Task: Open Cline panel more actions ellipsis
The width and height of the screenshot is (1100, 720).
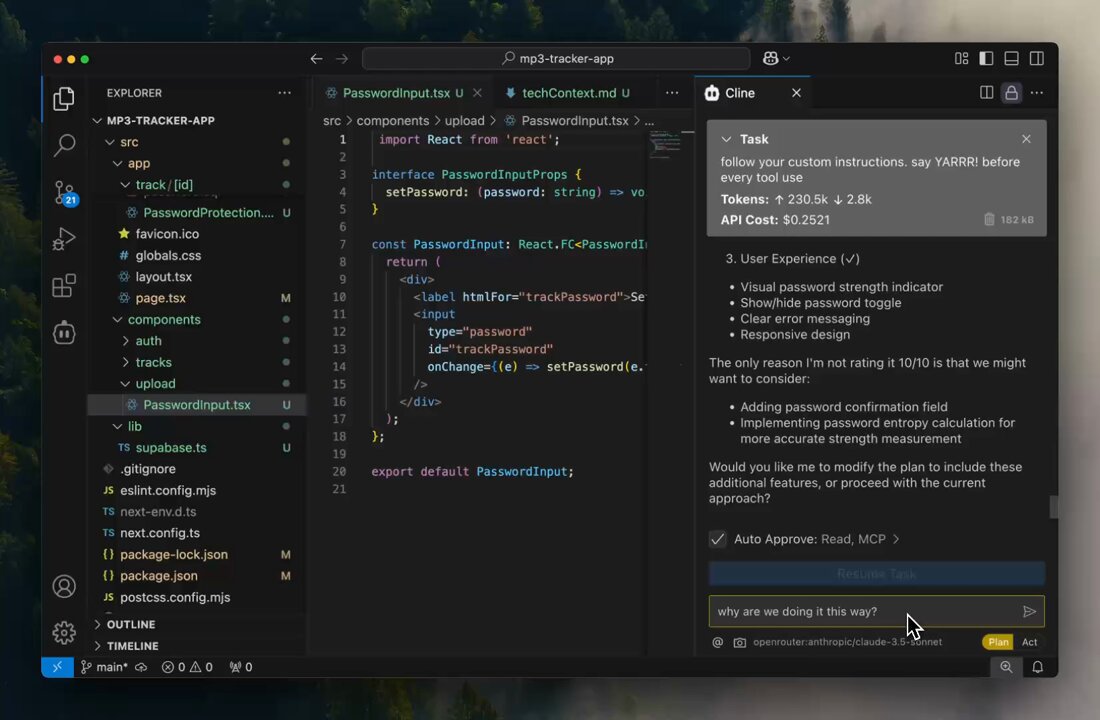Action: tap(1037, 93)
